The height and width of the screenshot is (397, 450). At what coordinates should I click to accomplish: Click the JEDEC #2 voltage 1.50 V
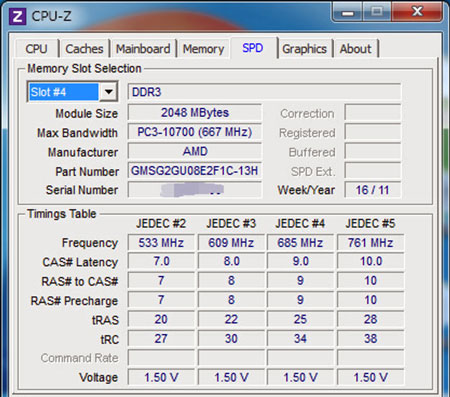[161, 377]
